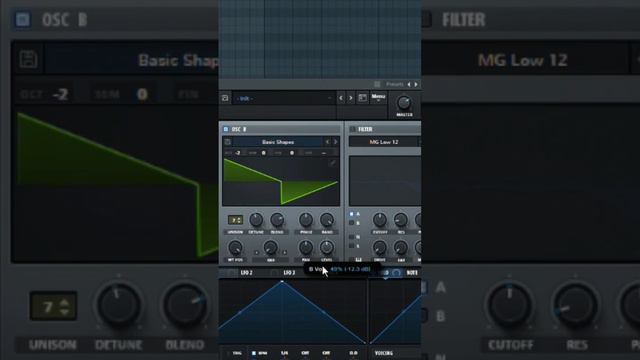Click the SEM 0 semitone value
Viewport: 640px width, 360px height.
263,153
